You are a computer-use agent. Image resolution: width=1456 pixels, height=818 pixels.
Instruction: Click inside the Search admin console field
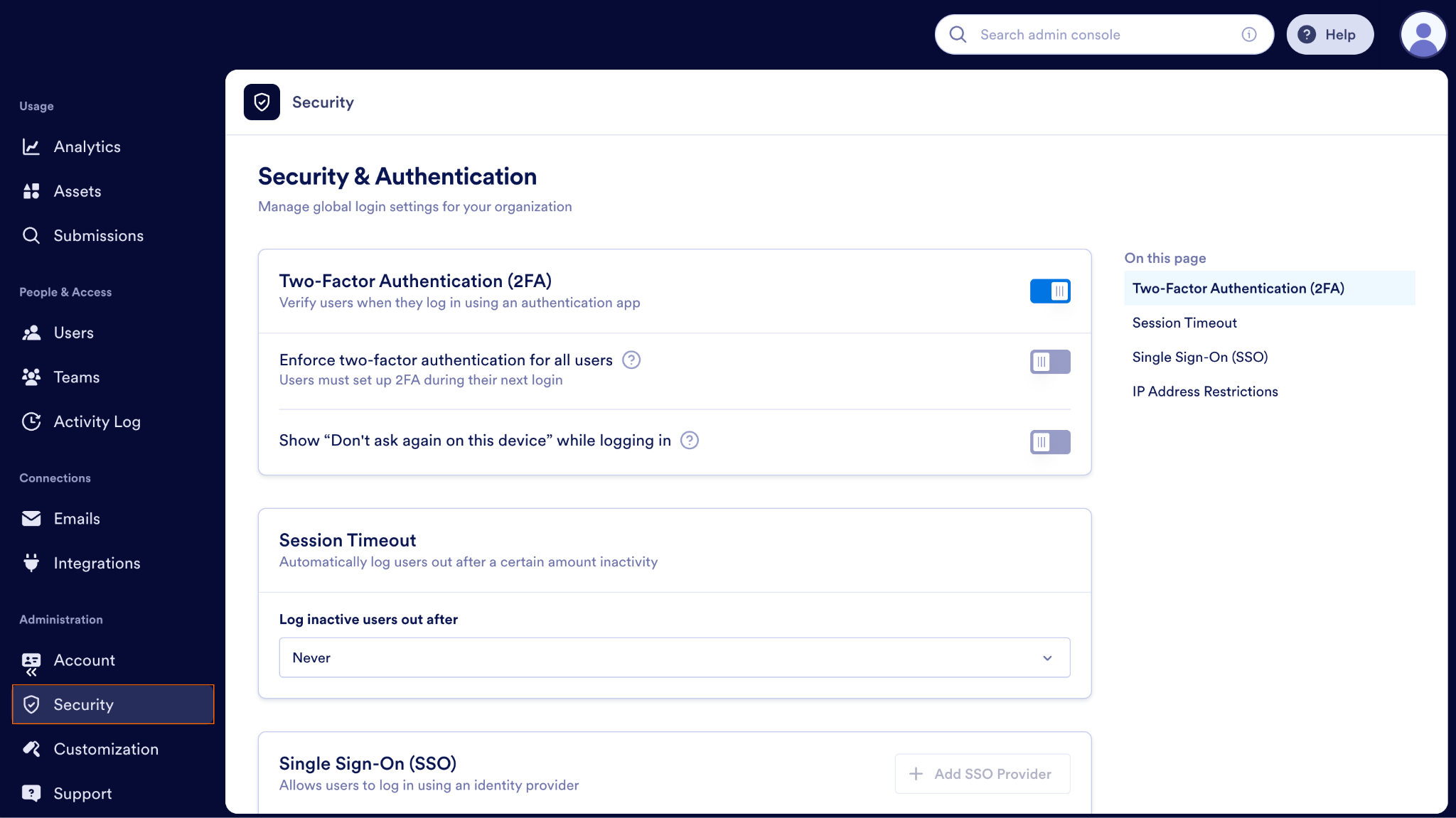coord(1102,34)
